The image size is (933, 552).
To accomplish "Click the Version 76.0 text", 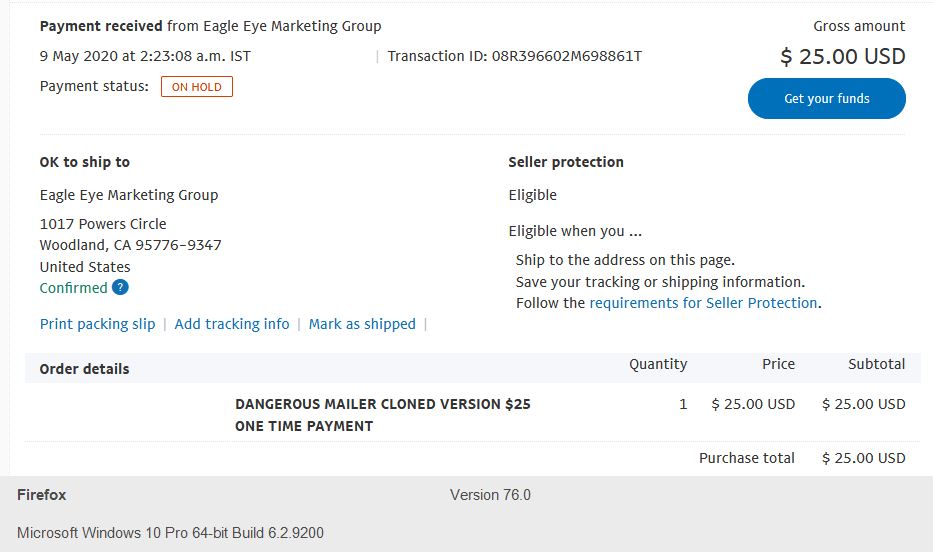I will 490,495.
